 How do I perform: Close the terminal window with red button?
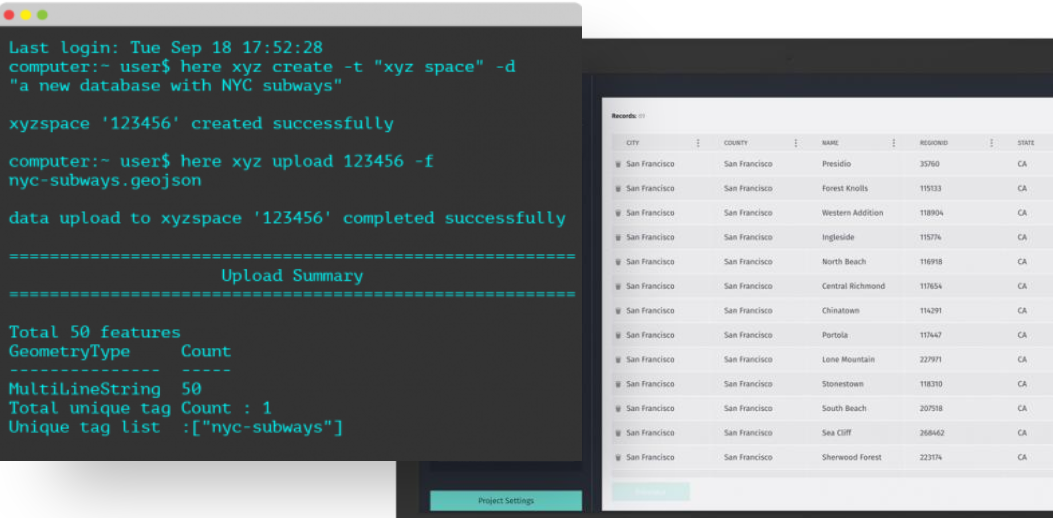click(9, 14)
